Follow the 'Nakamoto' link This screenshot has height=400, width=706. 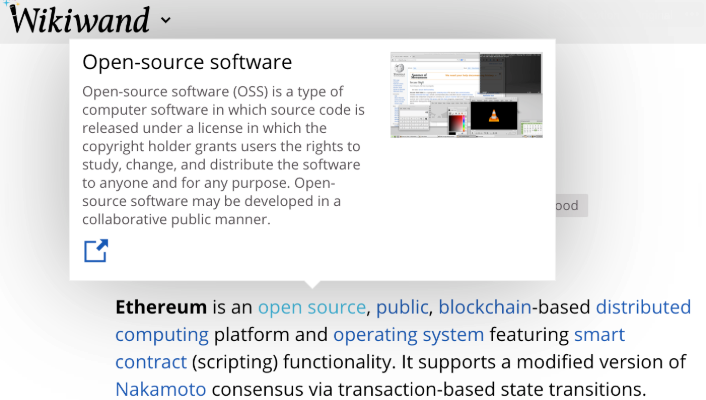(x=161, y=390)
